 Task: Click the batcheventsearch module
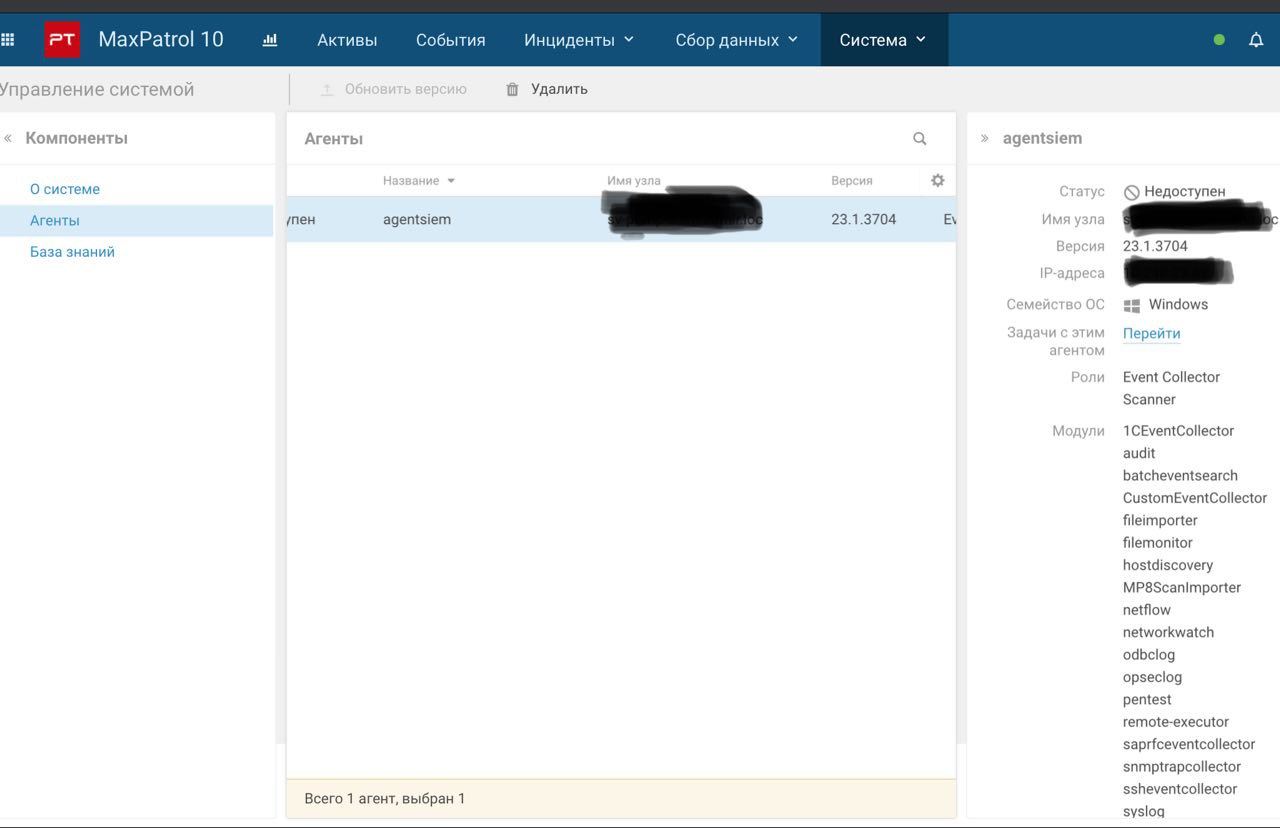pyautogui.click(x=1180, y=476)
